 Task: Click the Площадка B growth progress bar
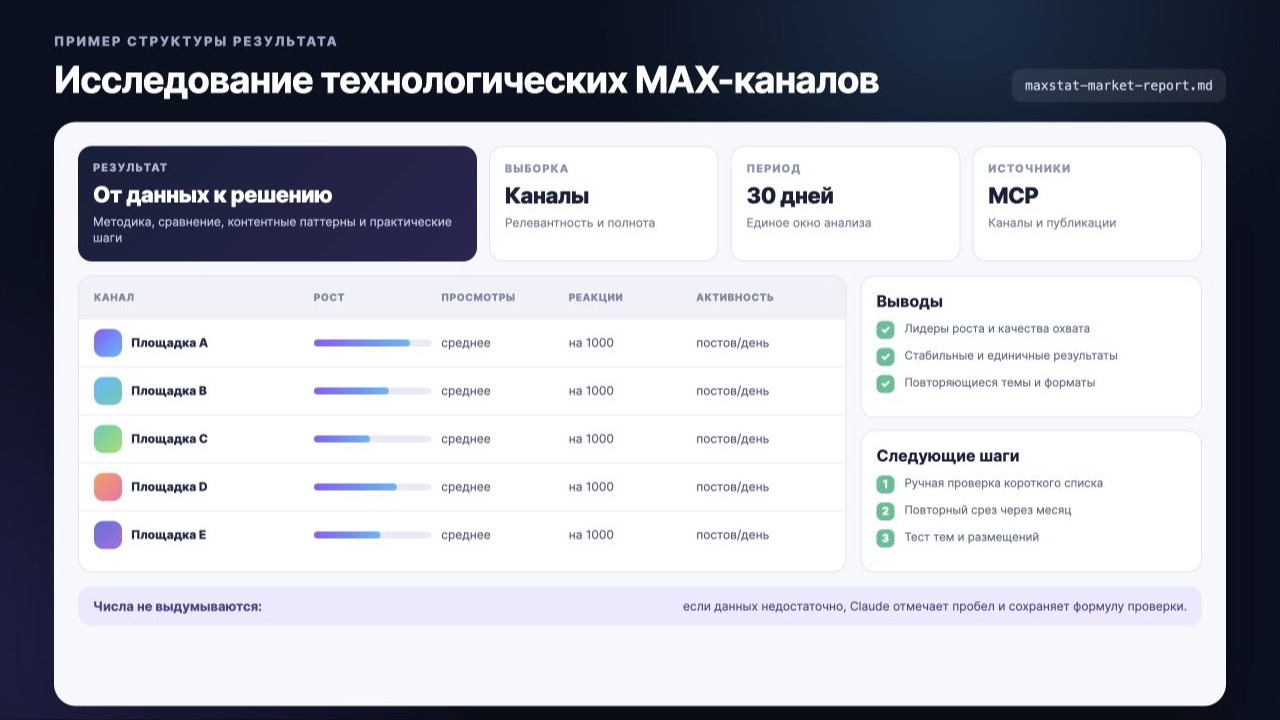pos(372,391)
